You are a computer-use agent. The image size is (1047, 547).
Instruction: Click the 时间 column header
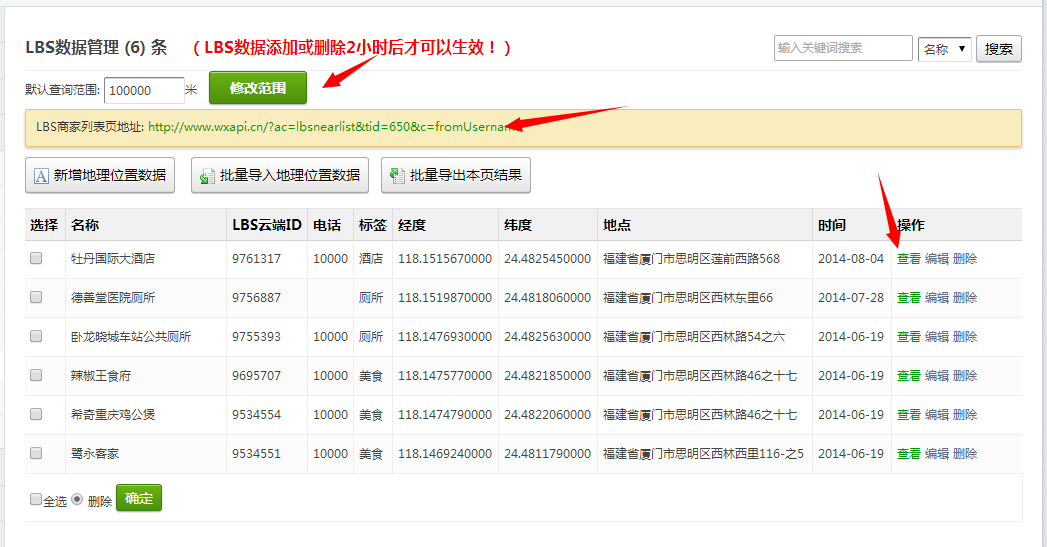click(831, 225)
